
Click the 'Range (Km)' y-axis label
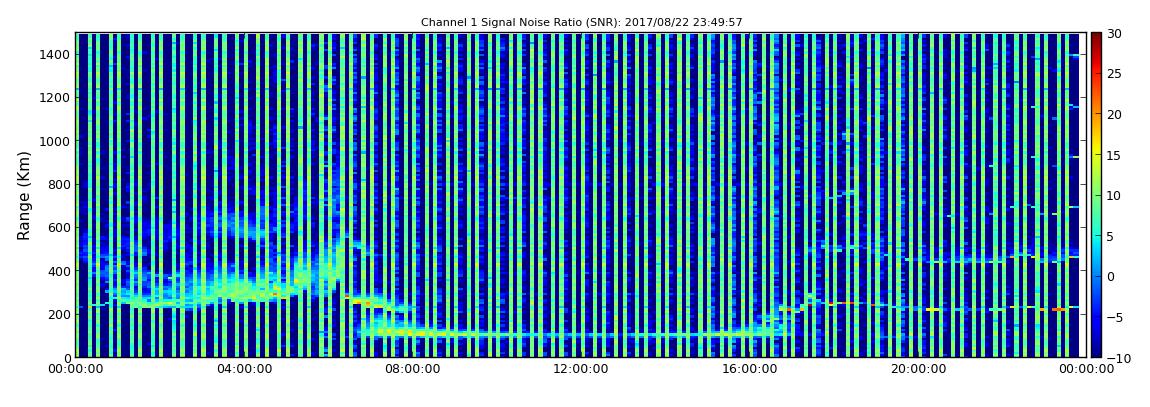coord(23,194)
